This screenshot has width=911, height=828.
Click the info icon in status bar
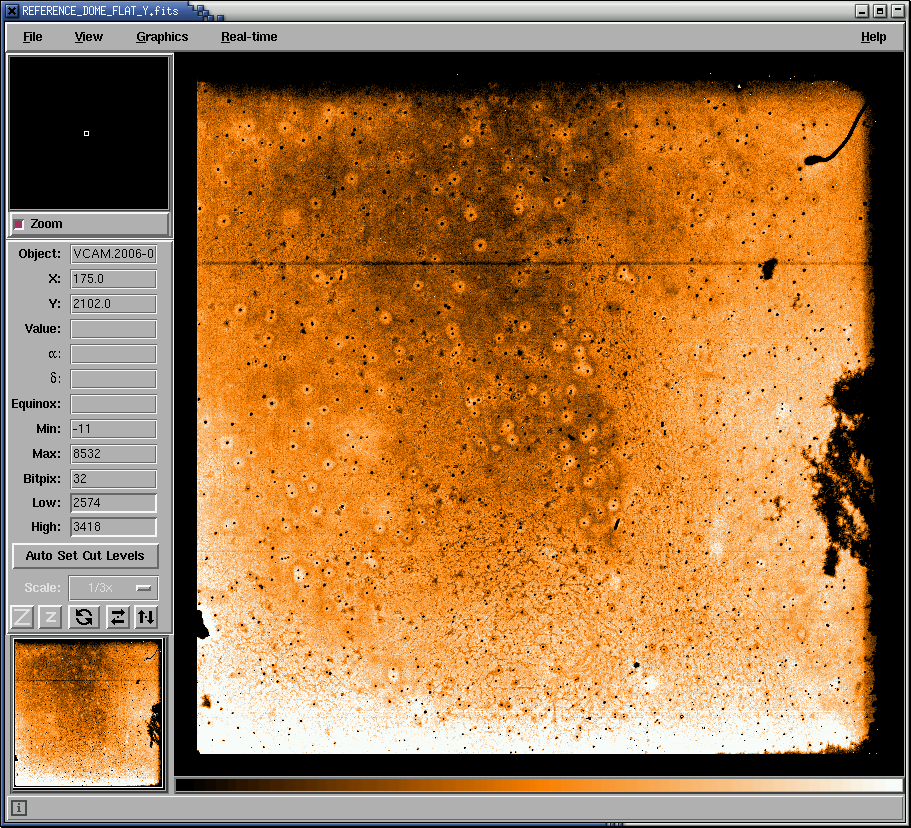pos(19,808)
